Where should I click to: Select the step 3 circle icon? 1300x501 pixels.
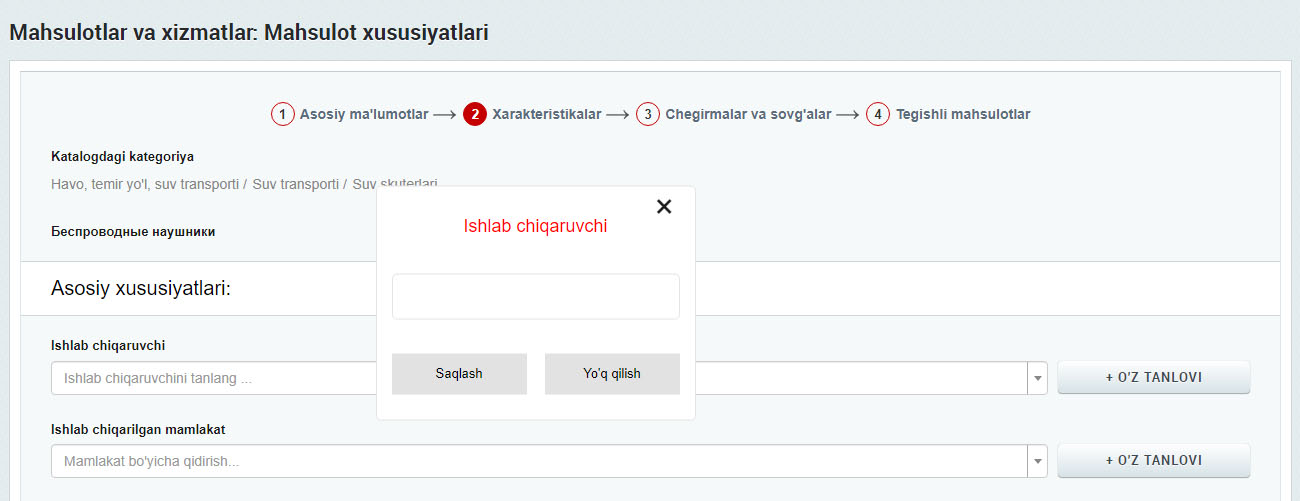[x=648, y=114]
